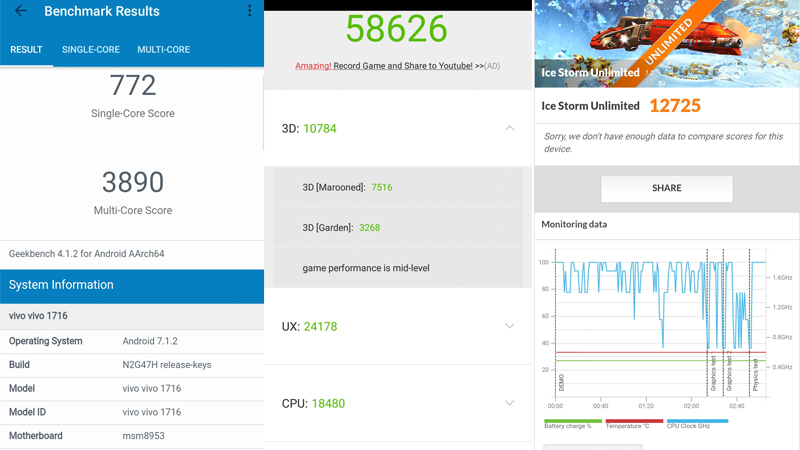Select the Geekbench 4.1.2 for Android AArch64 line
Screen dimensions: 800x450
click(x=86, y=254)
